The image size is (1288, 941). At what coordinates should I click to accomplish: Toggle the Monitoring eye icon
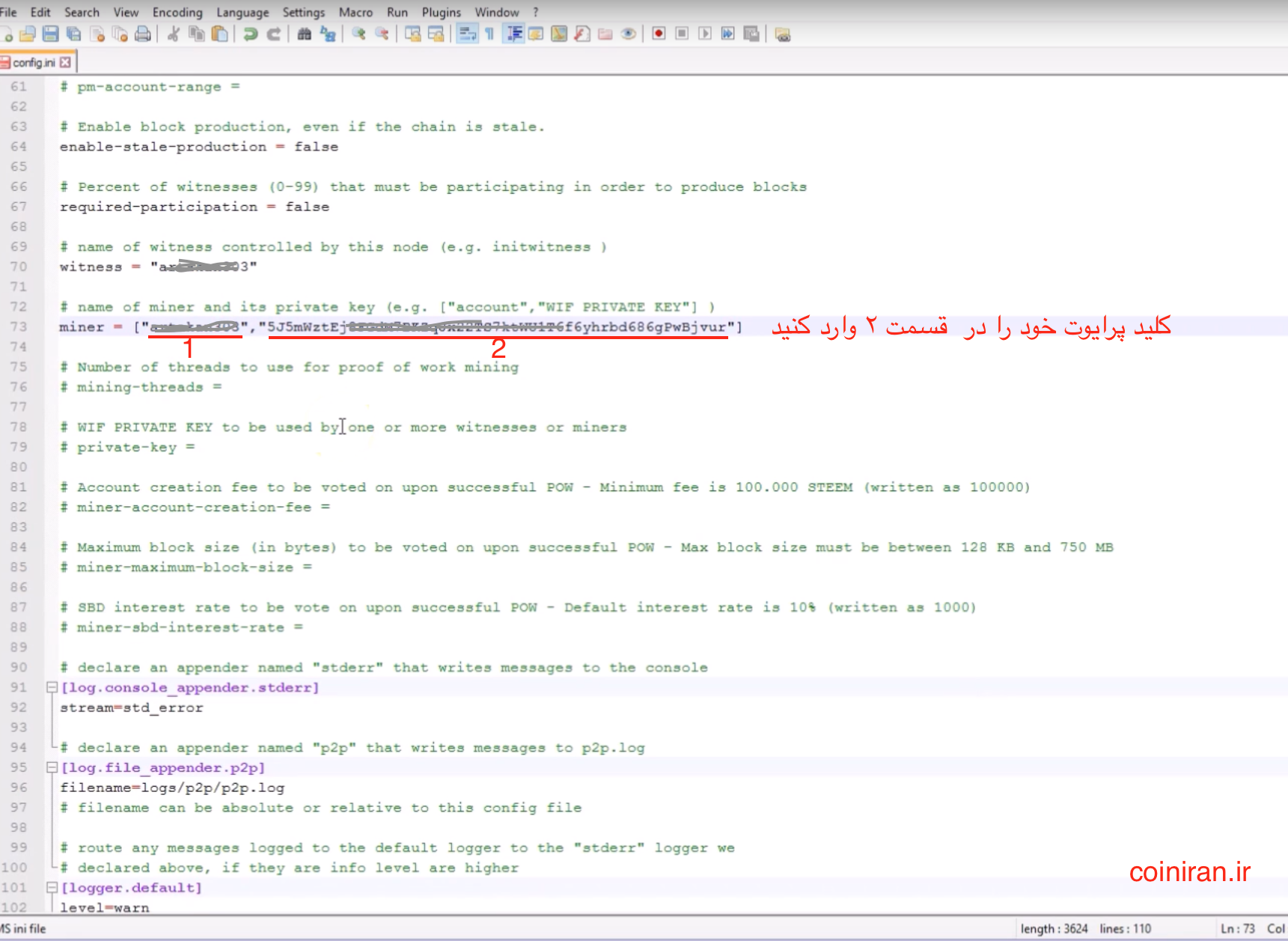coord(629,34)
